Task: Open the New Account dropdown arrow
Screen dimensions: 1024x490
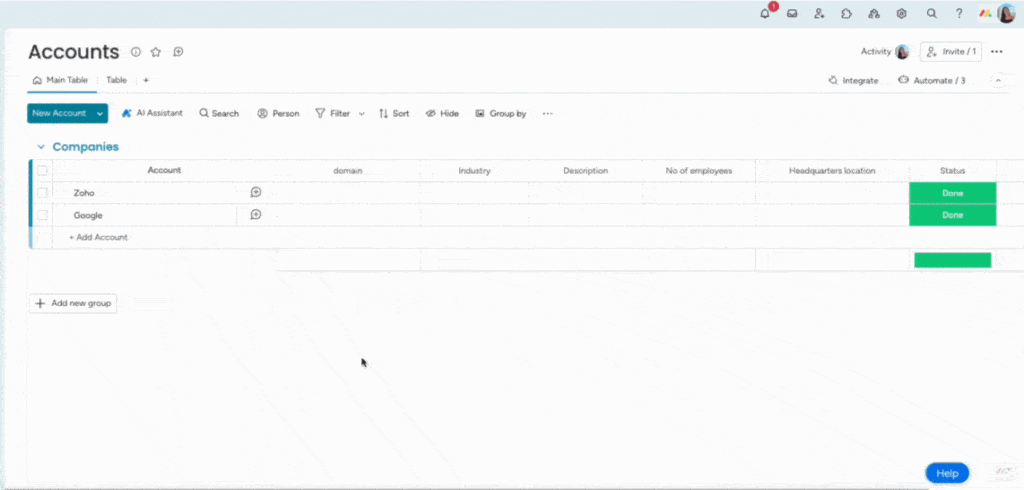Action: [x=100, y=114]
